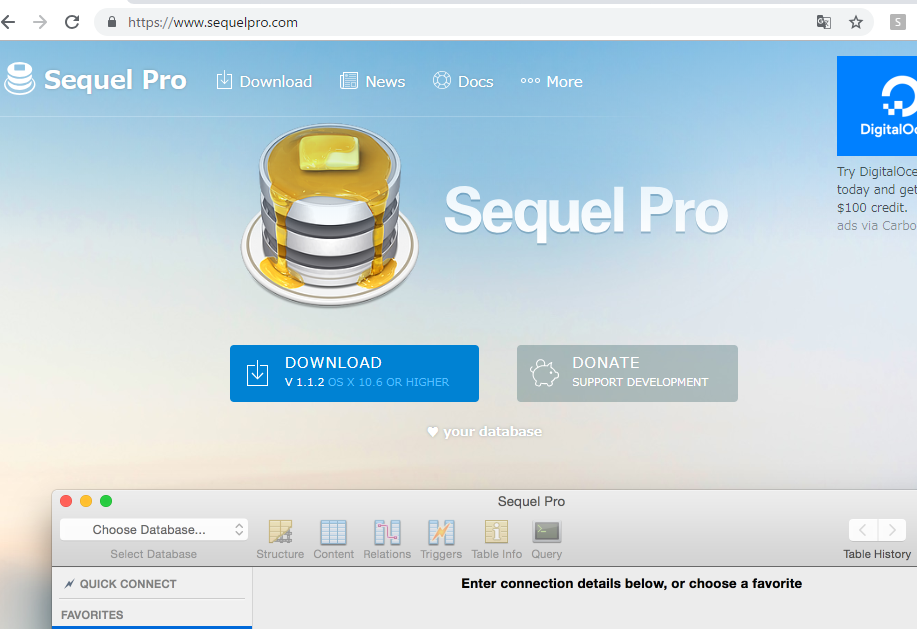Viewport: 917px width, 629px height.
Task: Click the Download V 1.1.2 button
Action: point(354,373)
